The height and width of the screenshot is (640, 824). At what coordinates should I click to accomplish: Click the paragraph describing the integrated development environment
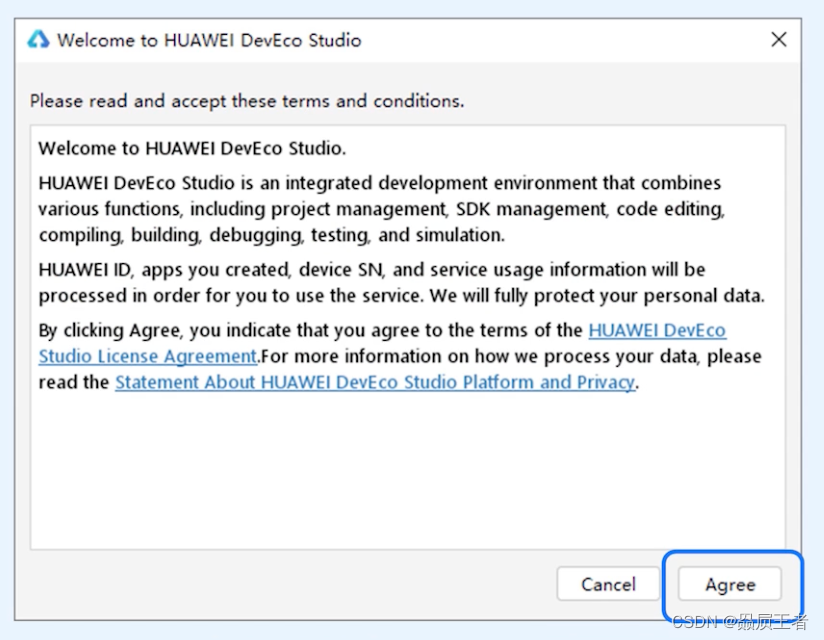382,209
